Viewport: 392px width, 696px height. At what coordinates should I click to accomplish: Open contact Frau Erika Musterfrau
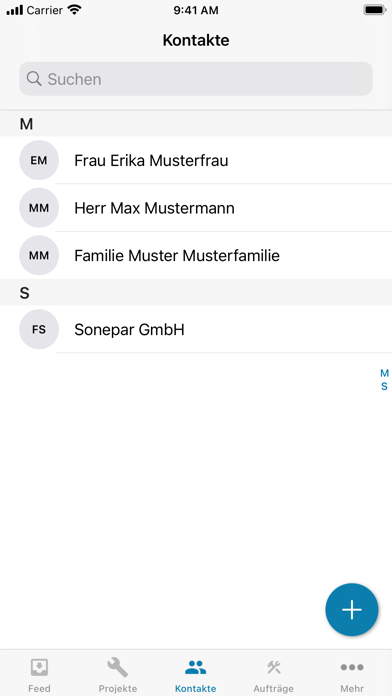pos(196,160)
